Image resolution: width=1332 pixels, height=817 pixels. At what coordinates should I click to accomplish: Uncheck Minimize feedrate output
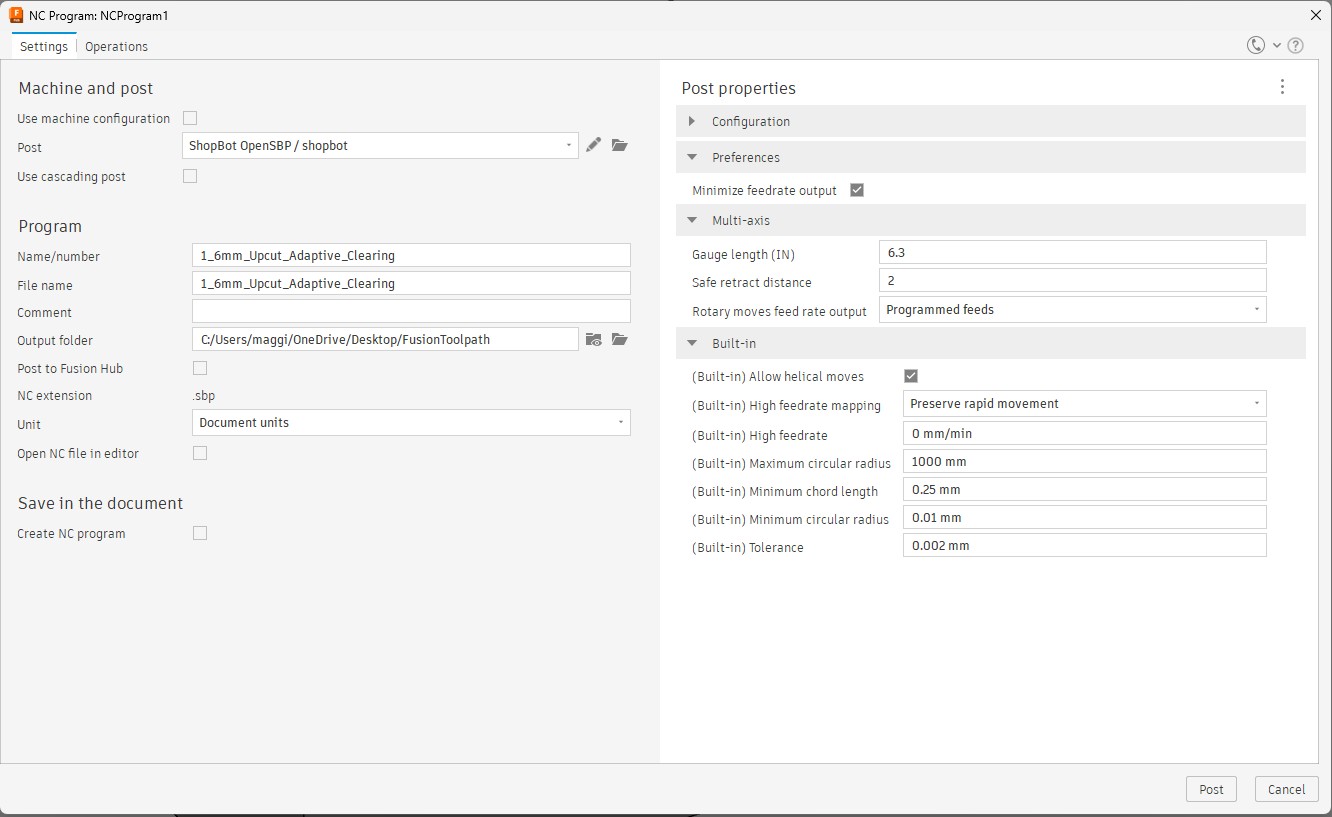click(x=857, y=190)
